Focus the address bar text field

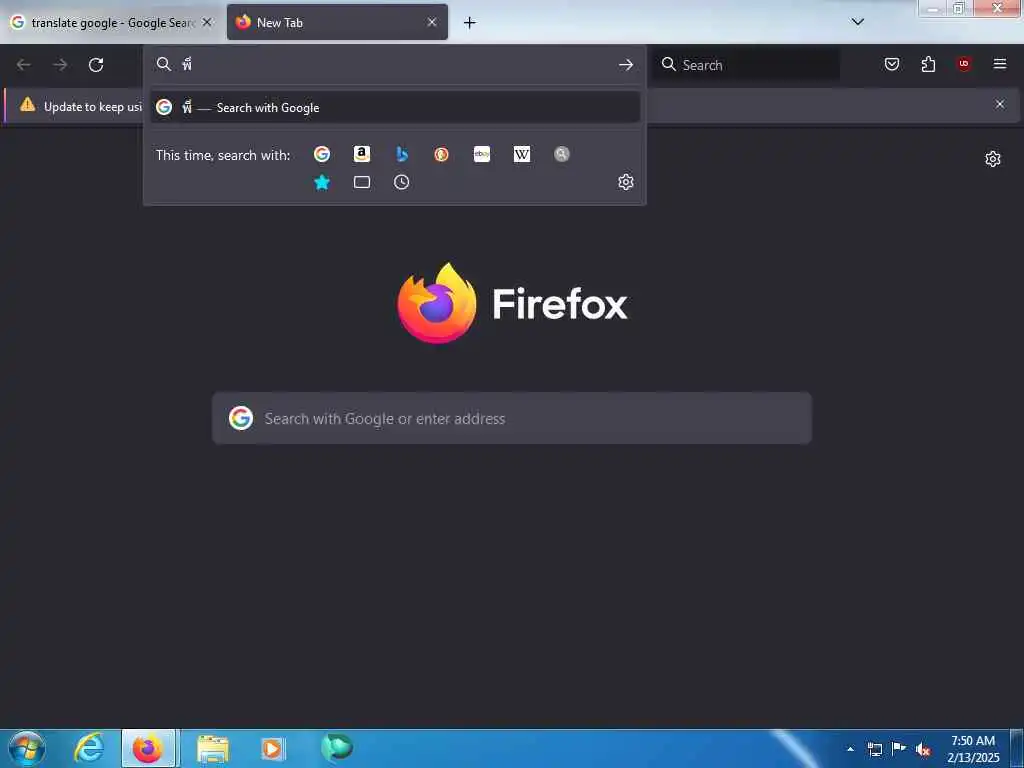[x=395, y=65]
